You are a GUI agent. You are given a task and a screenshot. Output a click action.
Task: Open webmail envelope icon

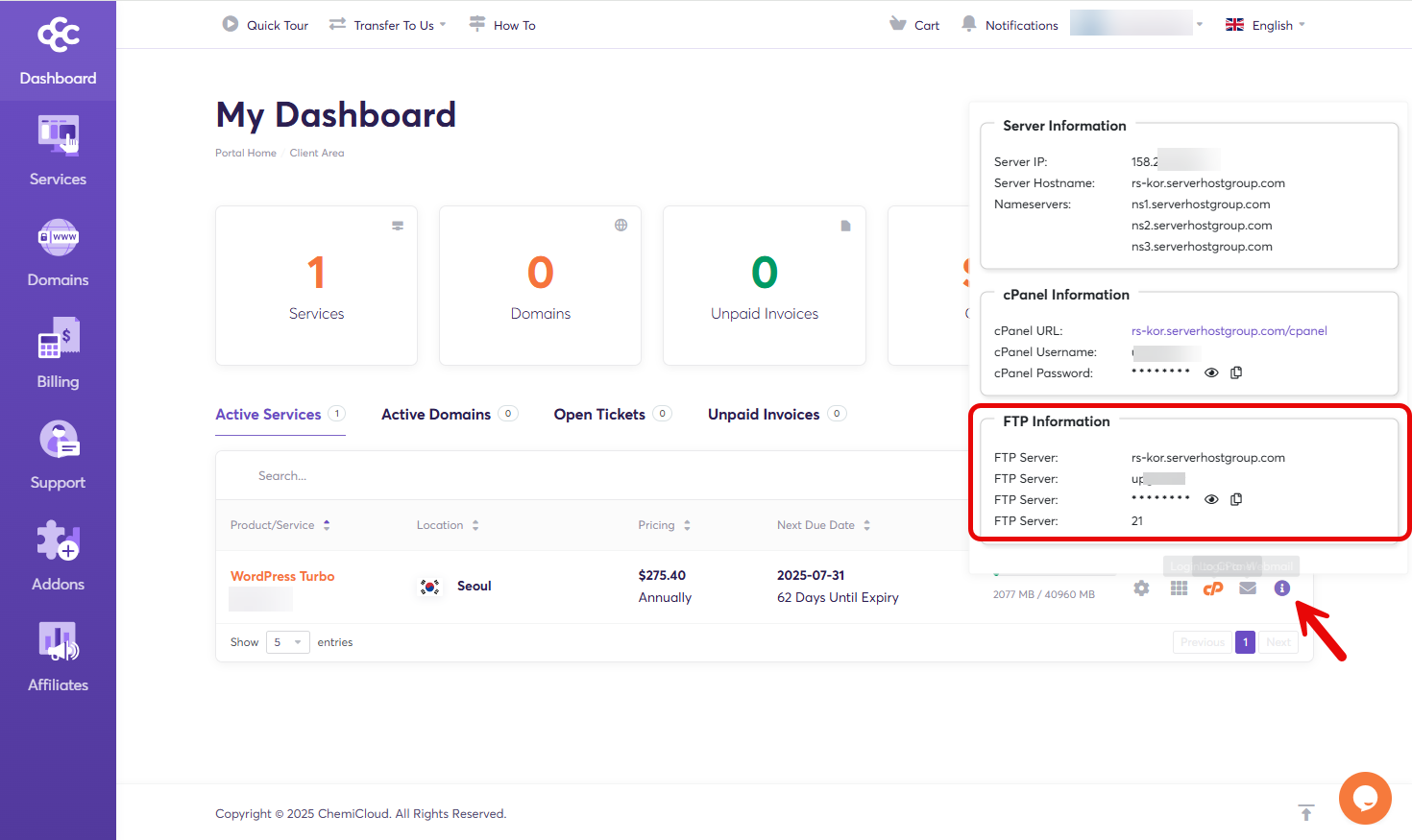(x=1248, y=588)
